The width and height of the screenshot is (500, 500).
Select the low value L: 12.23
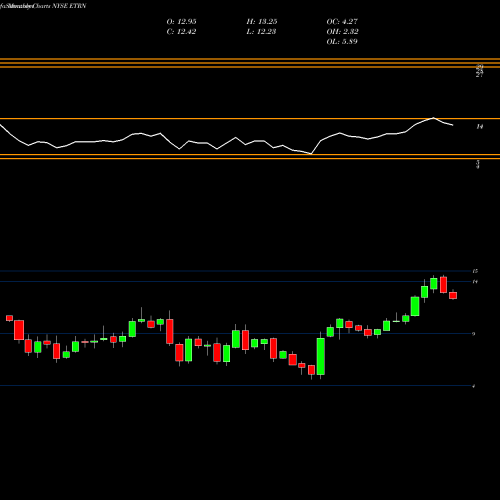pos(261,32)
